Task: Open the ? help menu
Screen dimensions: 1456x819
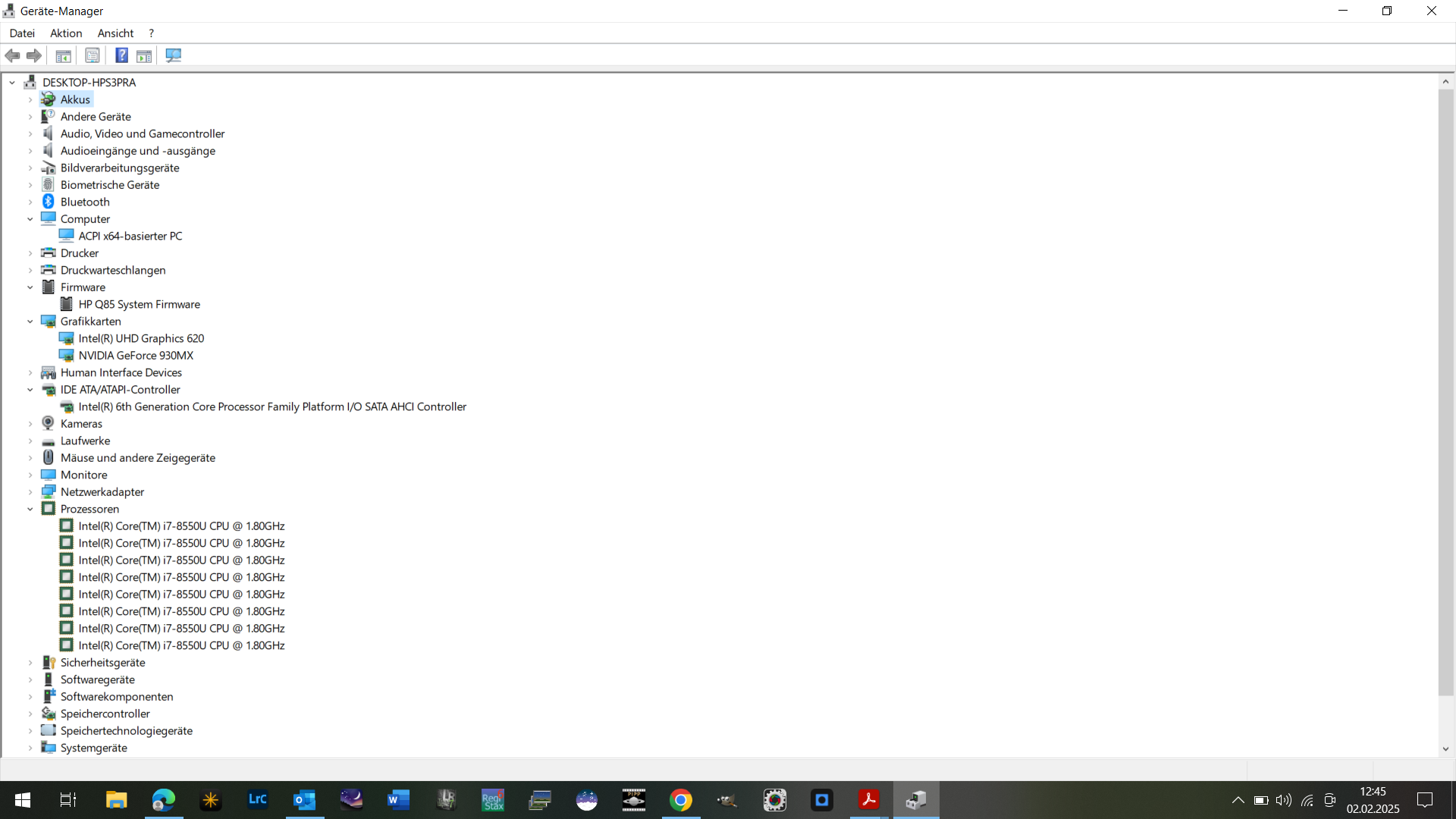Action: (152, 33)
